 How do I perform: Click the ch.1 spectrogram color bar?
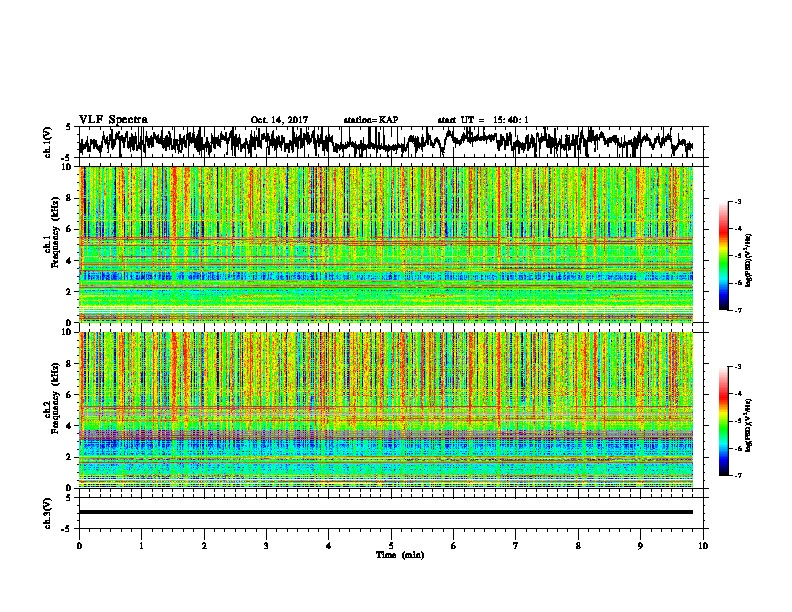click(x=723, y=256)
